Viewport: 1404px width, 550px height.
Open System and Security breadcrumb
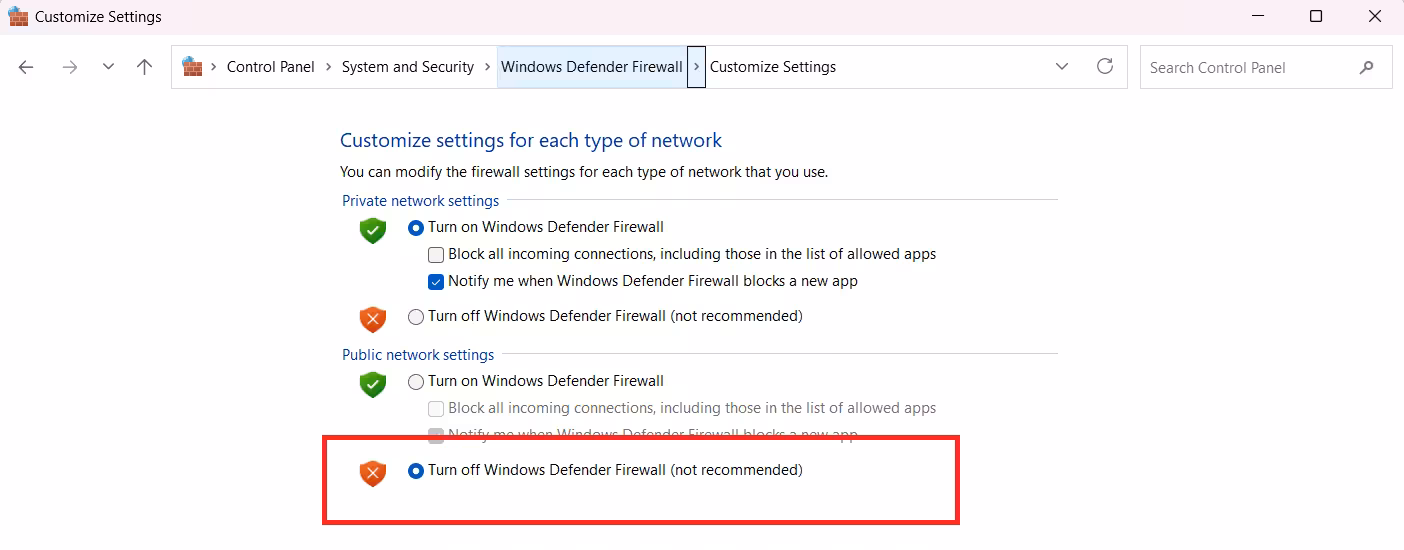click(408, 67)
